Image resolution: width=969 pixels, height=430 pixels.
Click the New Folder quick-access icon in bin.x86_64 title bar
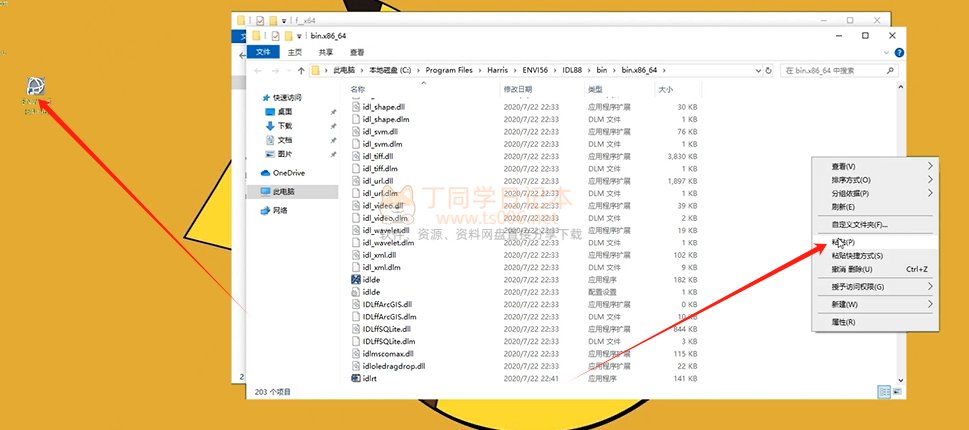tap(288, 36)
